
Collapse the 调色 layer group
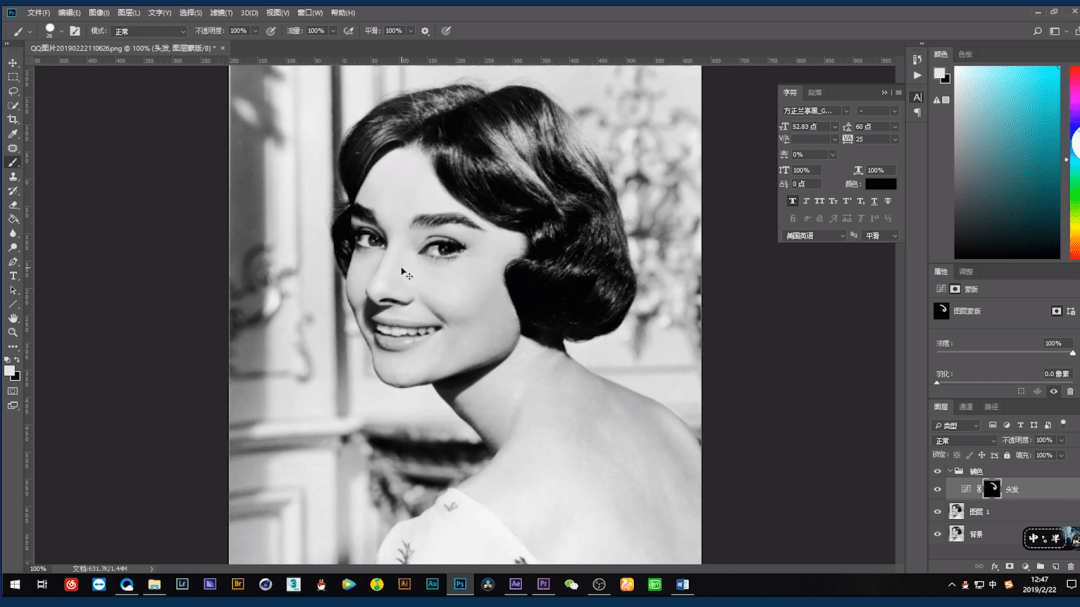(949, 471)
